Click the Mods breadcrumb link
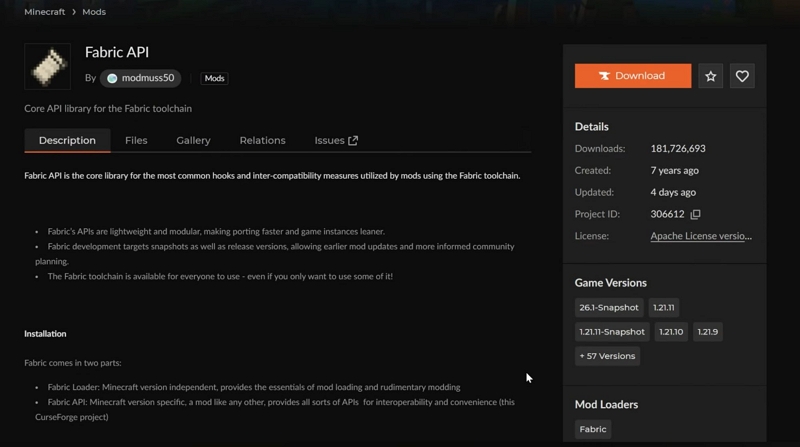The image size is (800, 447). click(94, 12)
